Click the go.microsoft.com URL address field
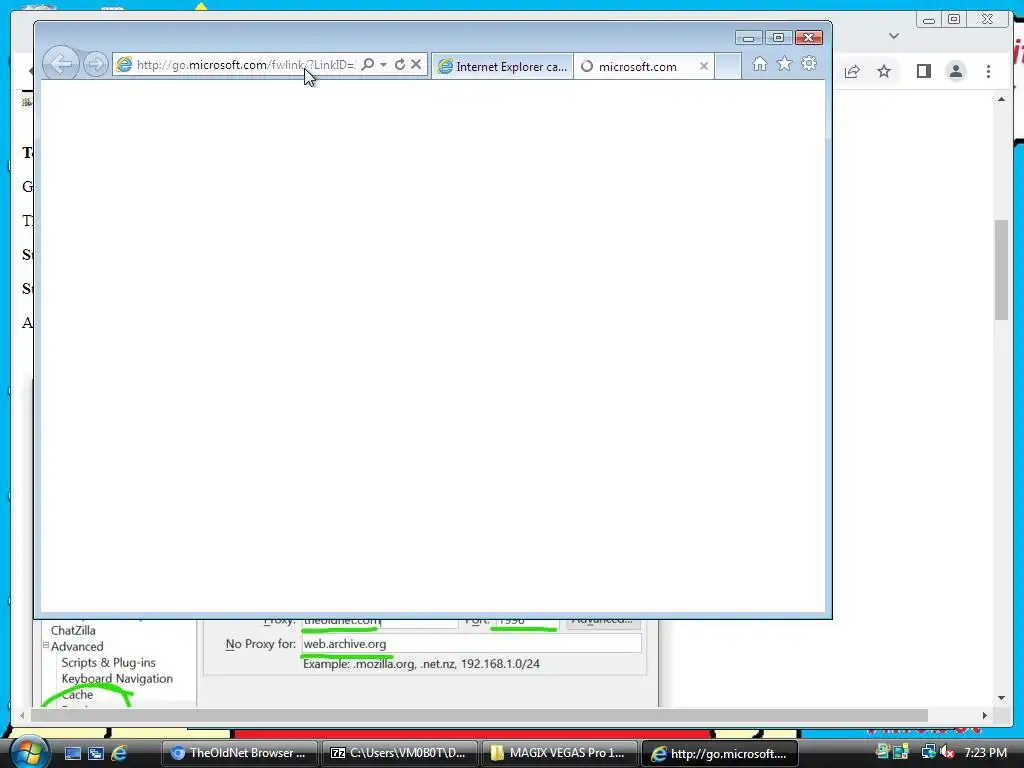 245,65
